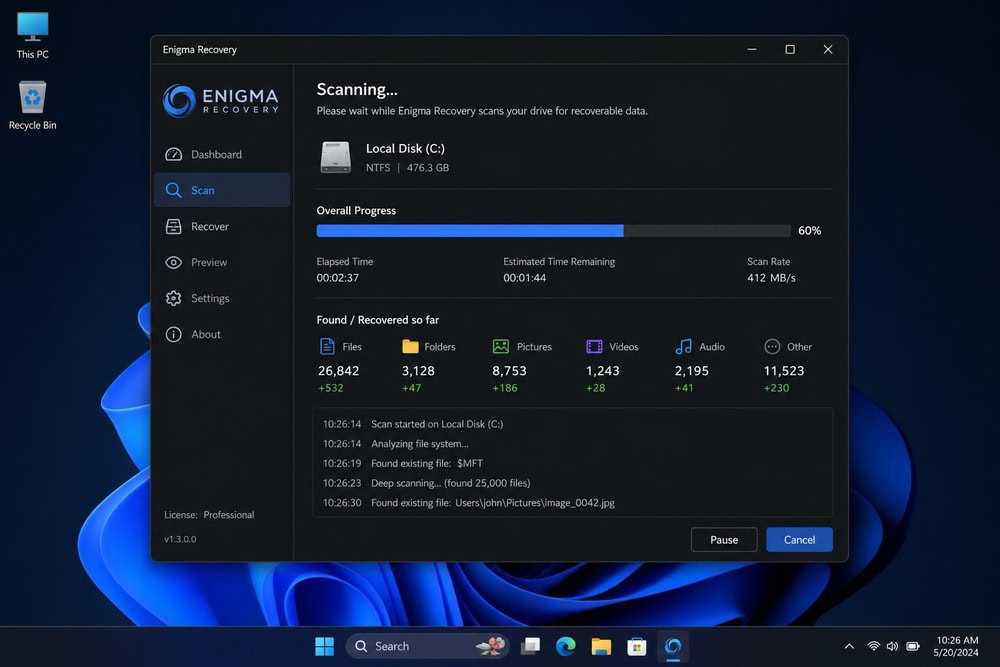This screenshot has width=1000, height=667.
Task: Click the Files document icon
Action: (x=327, y=346)
